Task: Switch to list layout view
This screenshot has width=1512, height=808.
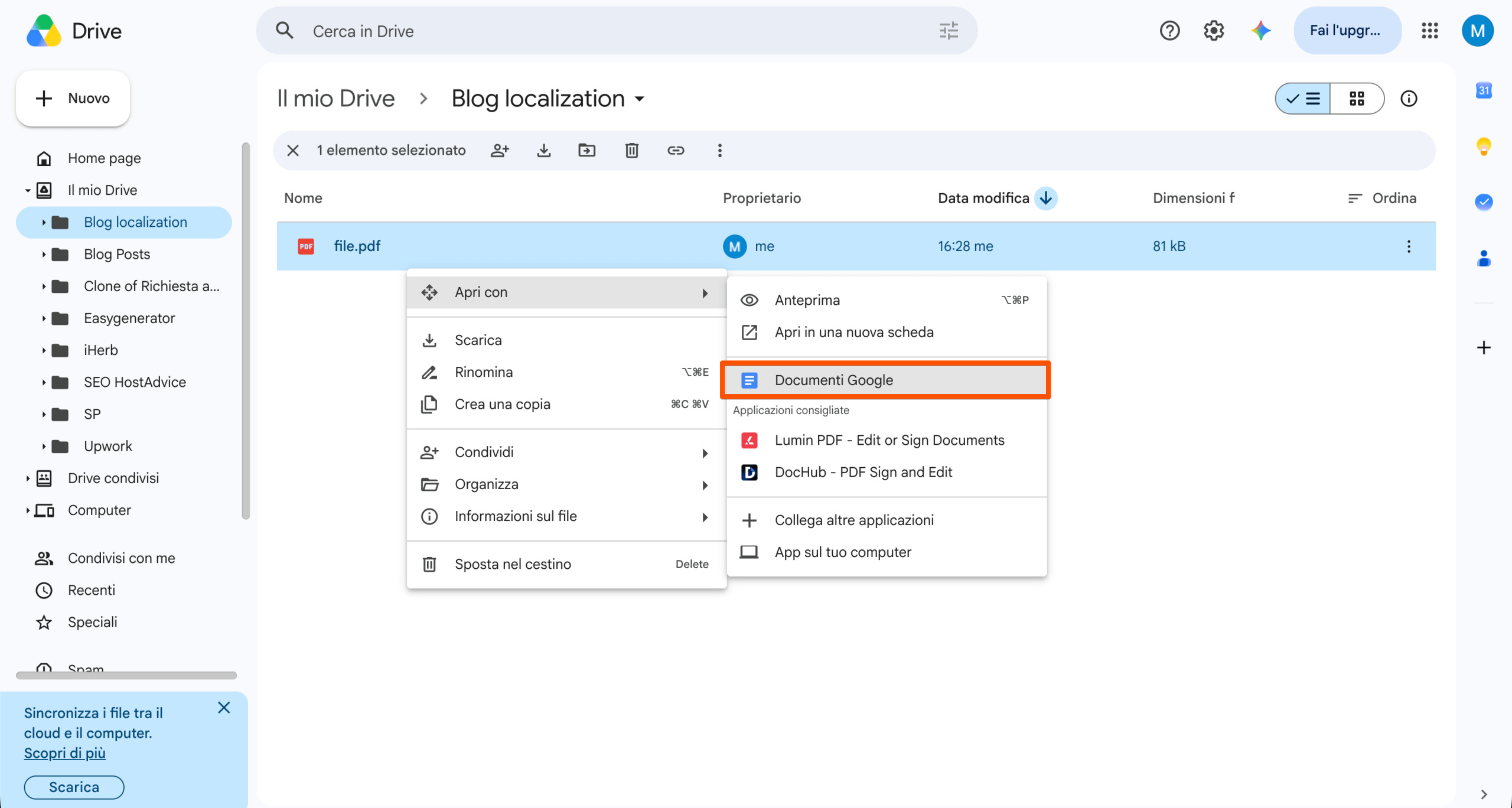Action: [1303, 99]
